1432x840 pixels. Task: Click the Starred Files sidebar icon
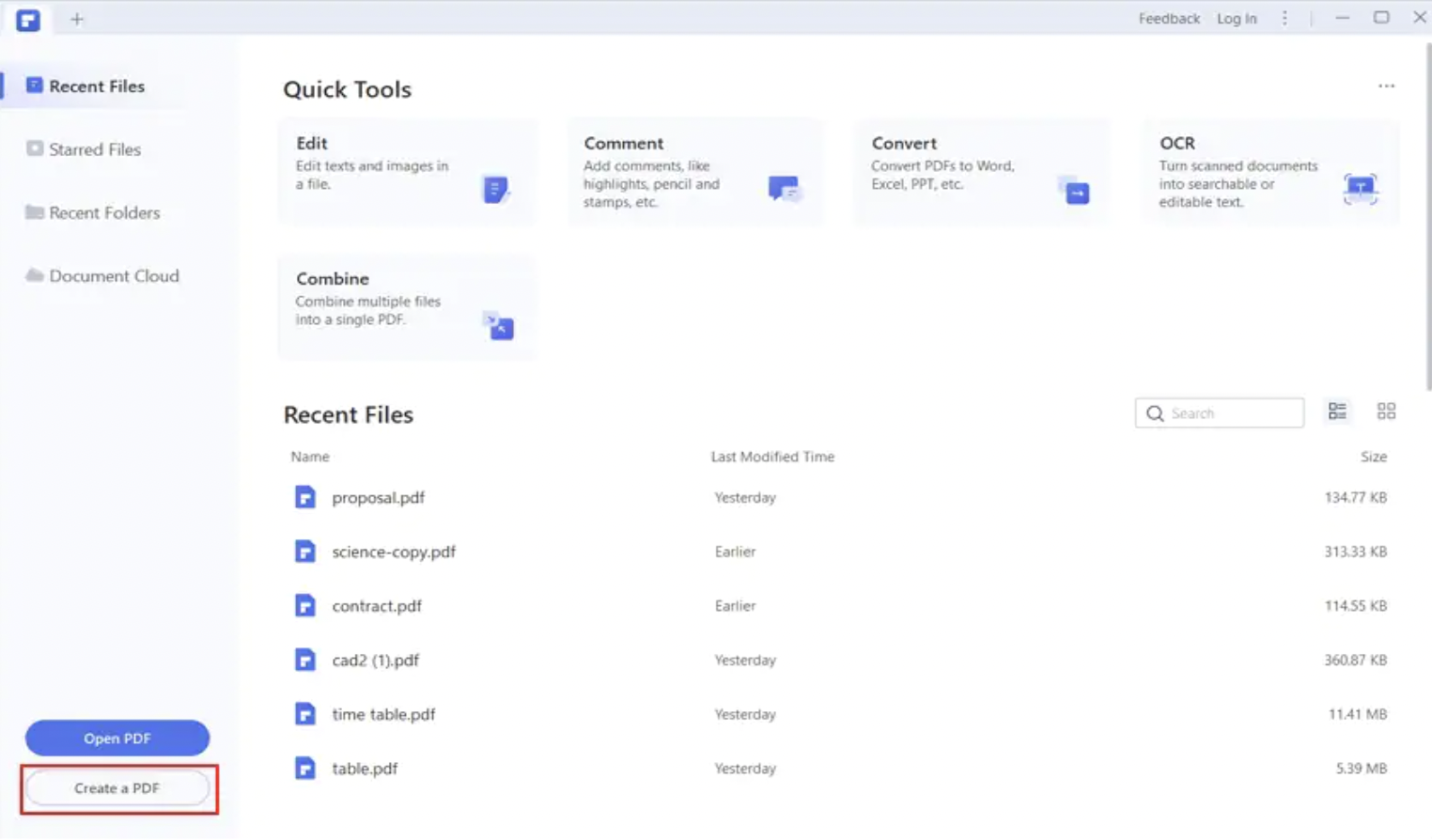pyautogui.click(x=34, y=148)
